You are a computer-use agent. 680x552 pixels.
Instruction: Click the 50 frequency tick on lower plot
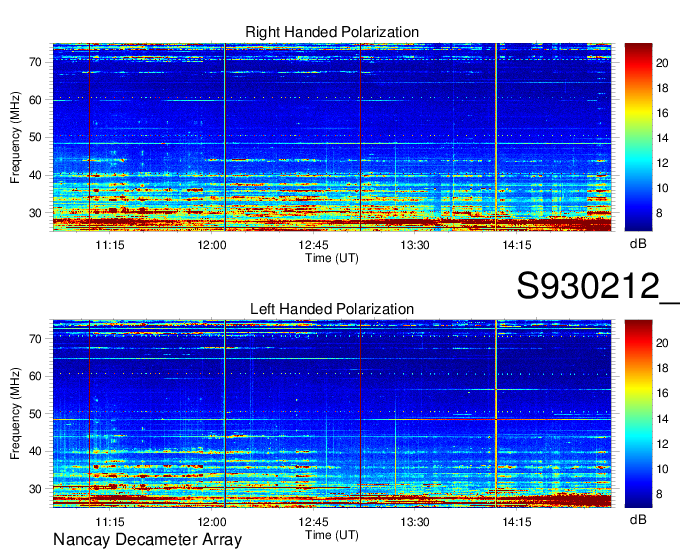coord(35,414)
